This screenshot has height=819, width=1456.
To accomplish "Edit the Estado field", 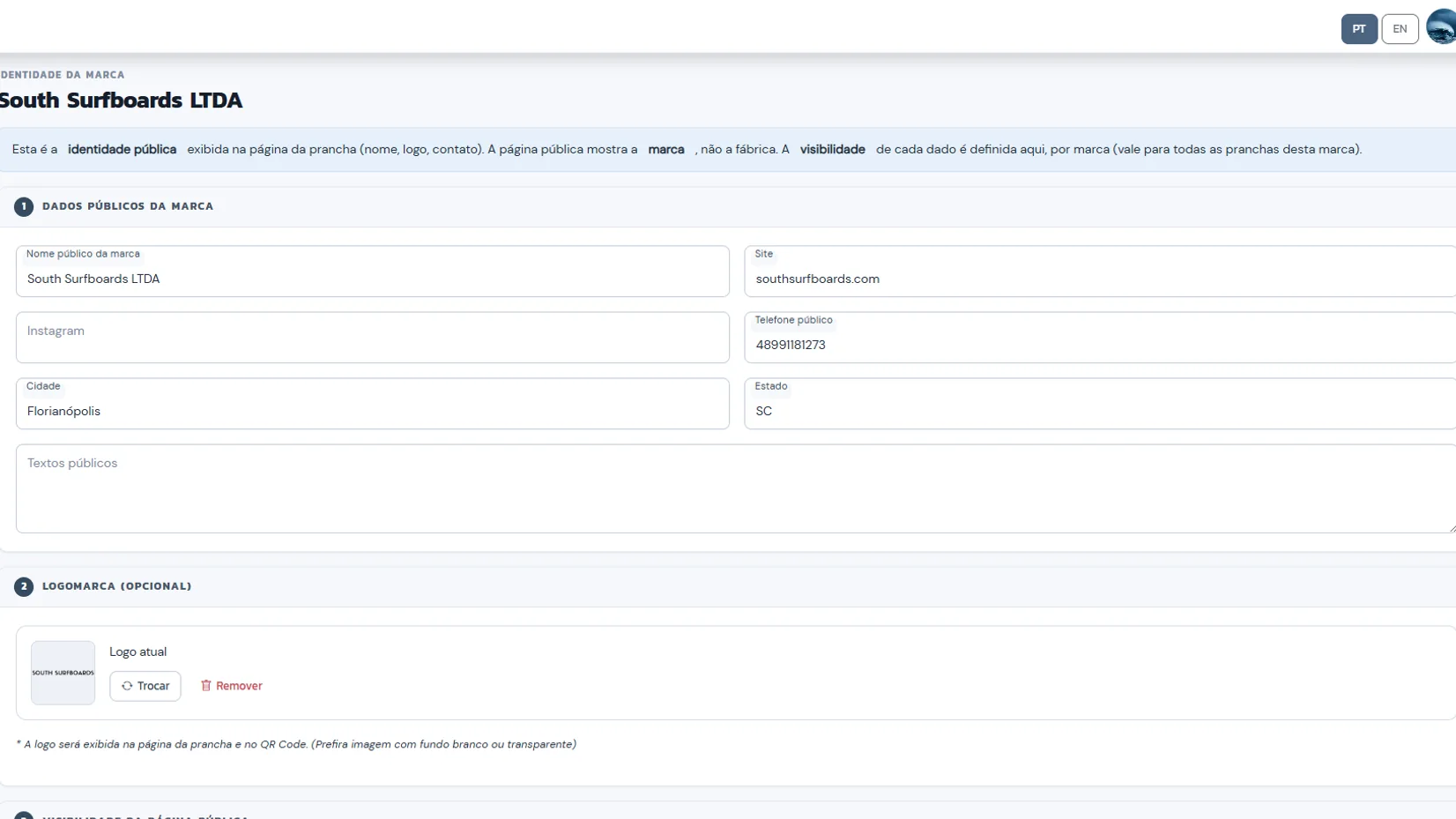I will (1100, 404).
